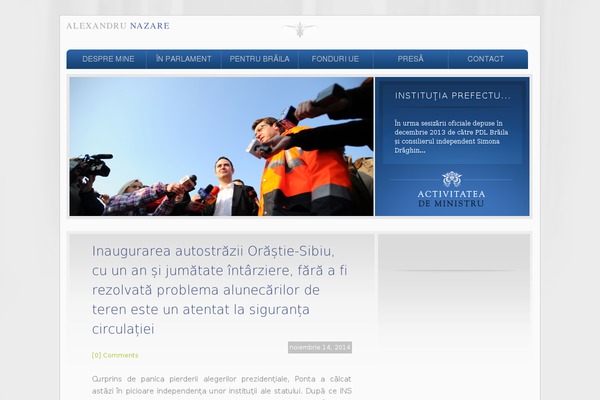Click the eagle emblem in the header
This screenshot has height=400, width=600.
(x=299, y=29)
